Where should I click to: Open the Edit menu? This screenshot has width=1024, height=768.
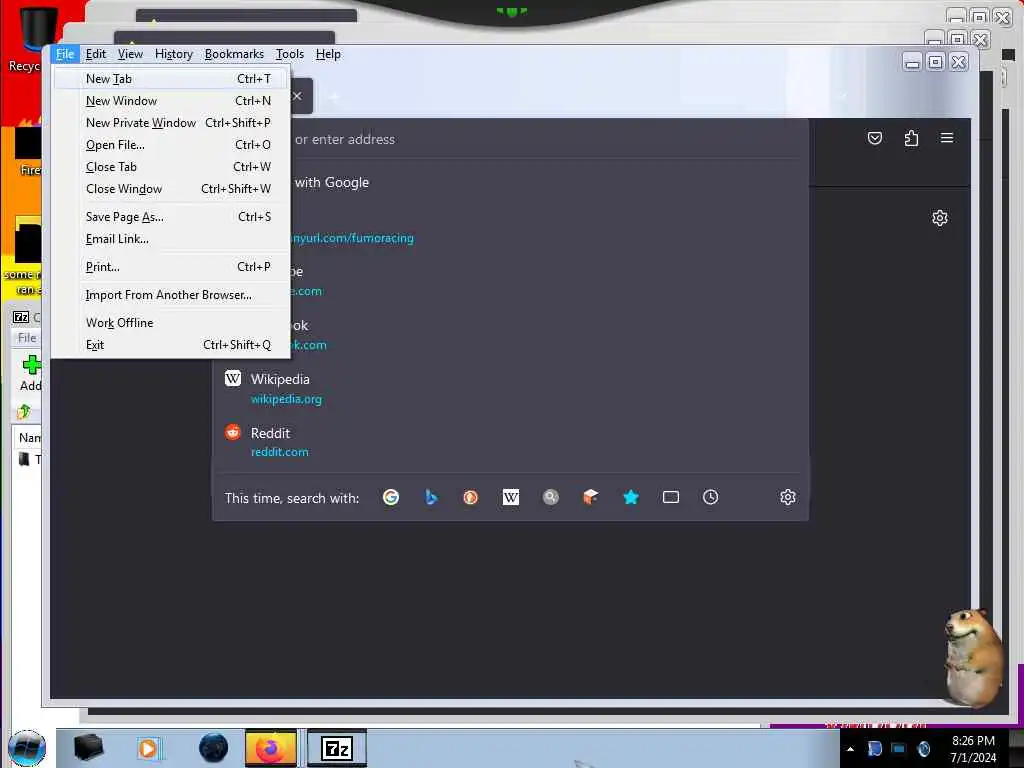tap(95, 54)
